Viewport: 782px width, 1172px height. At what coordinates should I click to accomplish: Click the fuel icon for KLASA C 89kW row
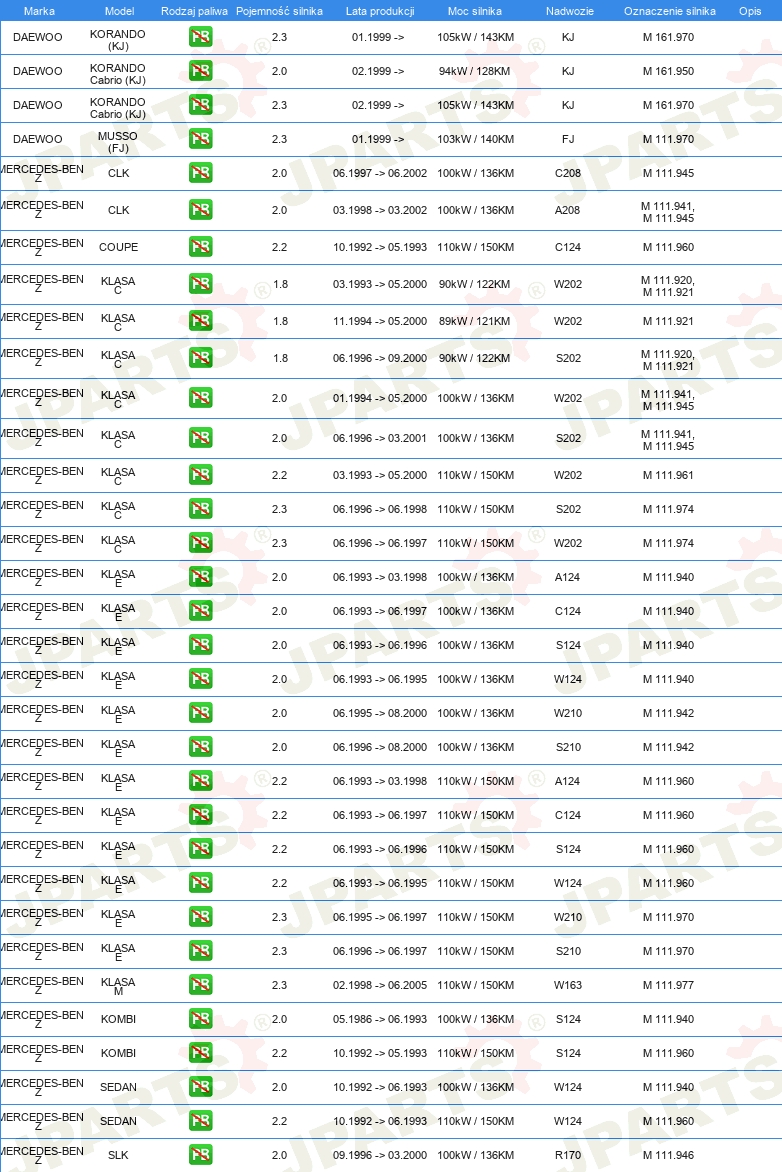point(200,321)
